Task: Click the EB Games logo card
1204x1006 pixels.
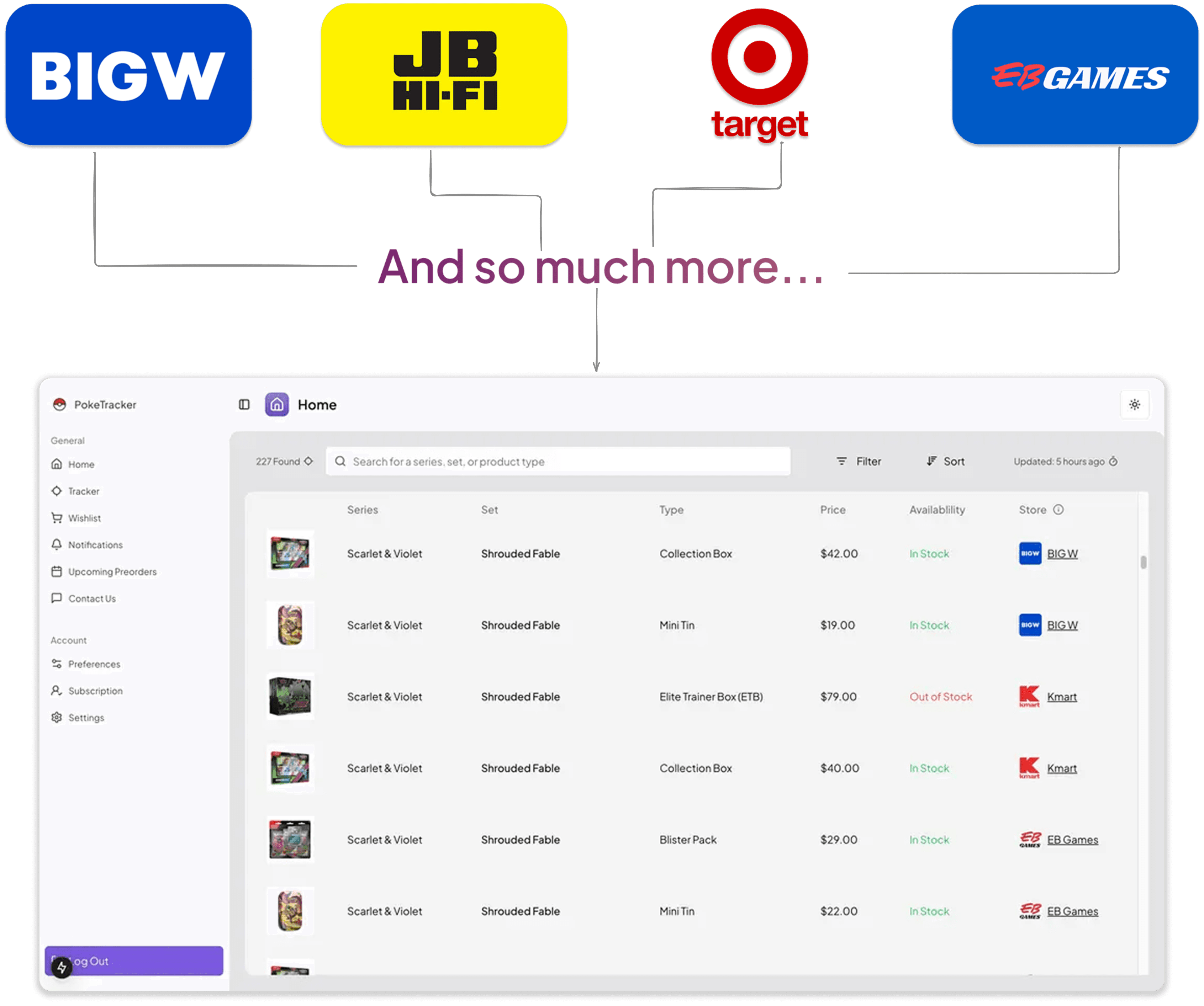Action: click(x=1075, y=75)
